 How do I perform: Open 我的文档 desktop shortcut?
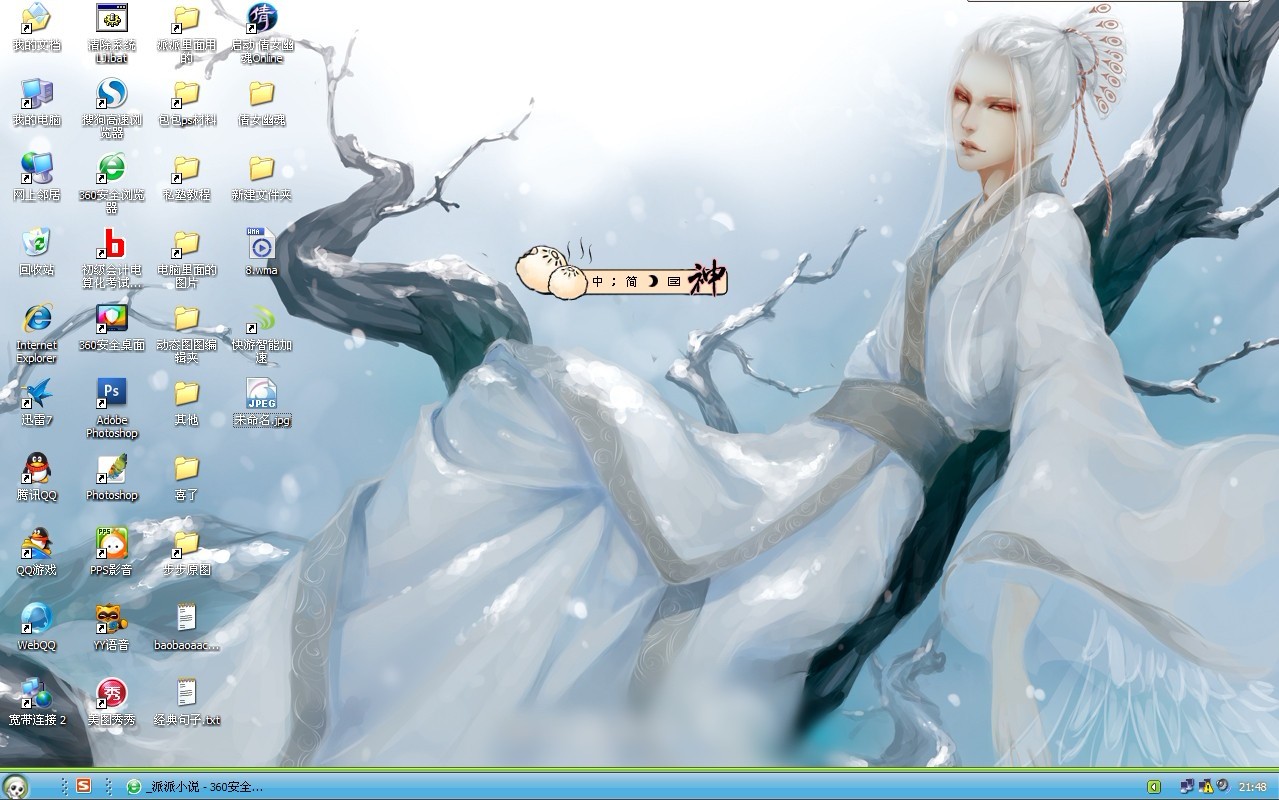(x=37, y=27)
